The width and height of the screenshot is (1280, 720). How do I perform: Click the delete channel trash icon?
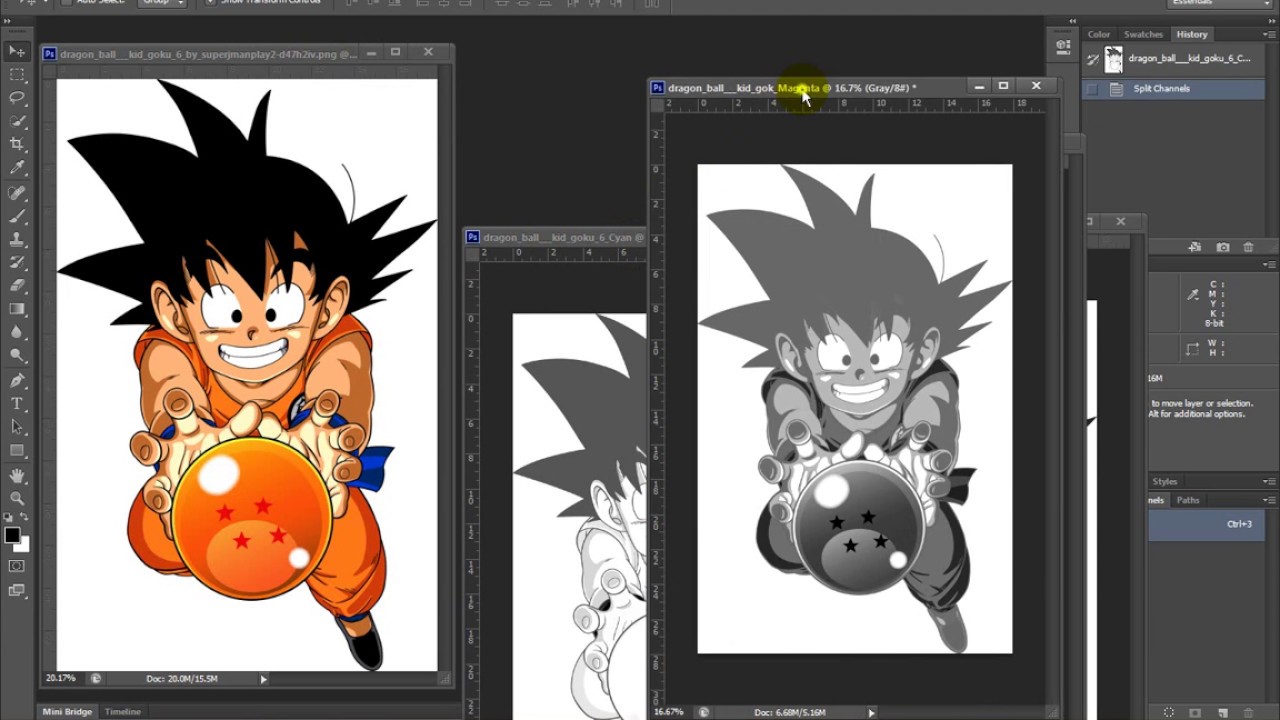click(1249, 712)
